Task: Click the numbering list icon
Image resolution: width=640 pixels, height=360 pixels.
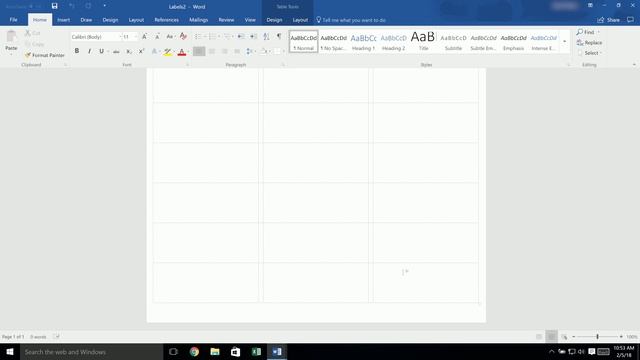Action: (x=212, y=37)
